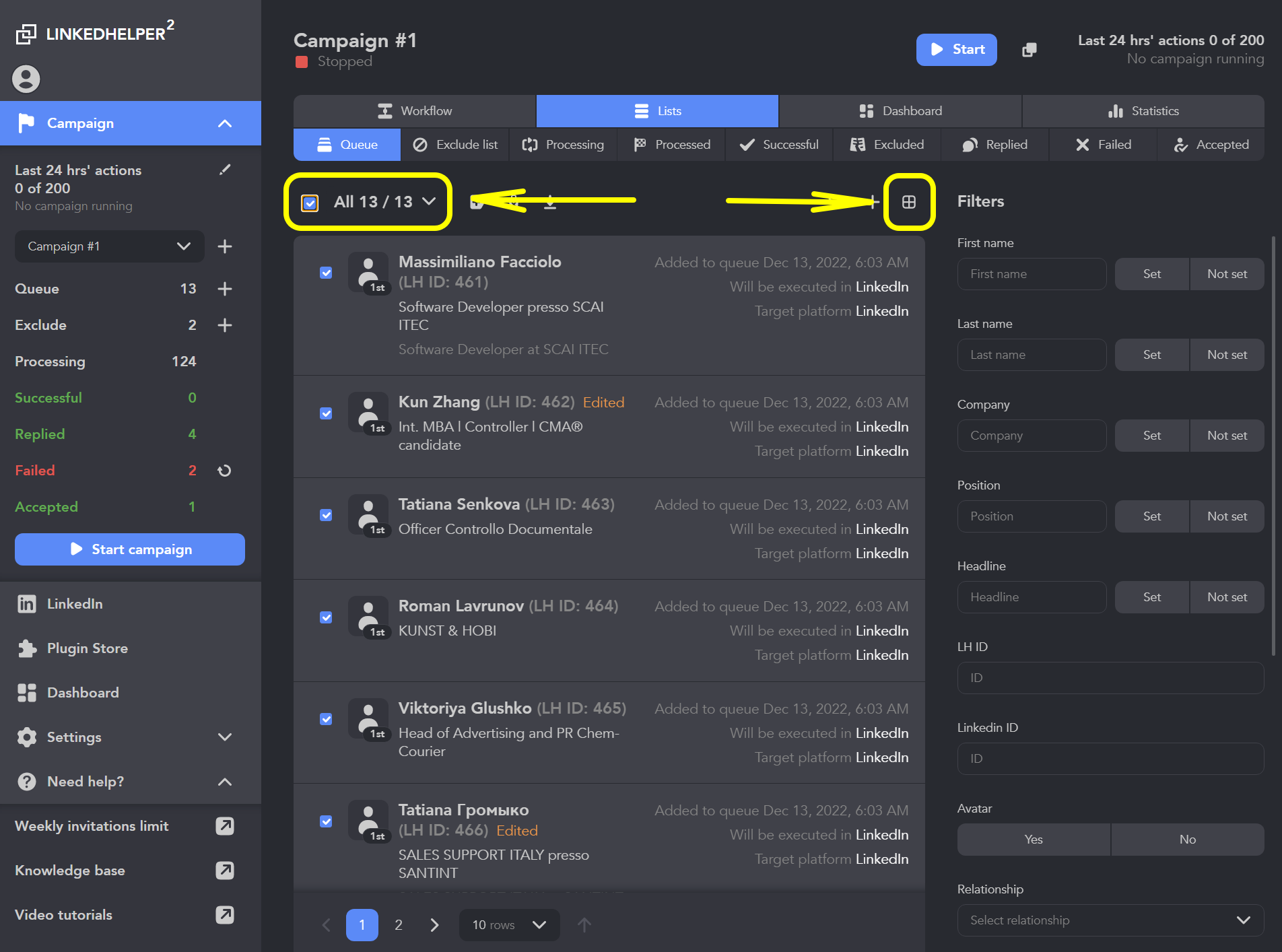Expand the All 13 / 13 selection dropdown
Image resolution: width=1282 pixels, height=952 pixels.
429,201
